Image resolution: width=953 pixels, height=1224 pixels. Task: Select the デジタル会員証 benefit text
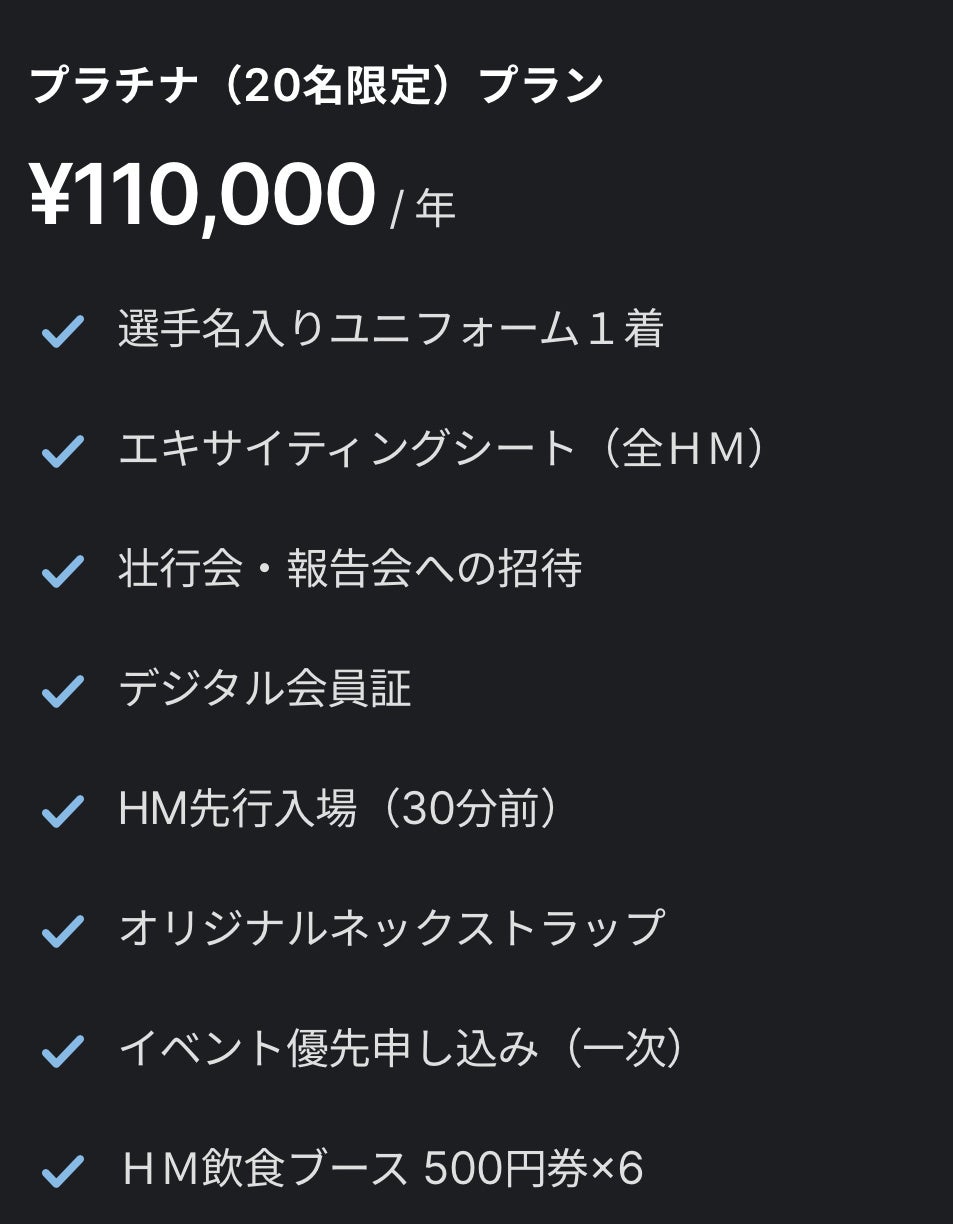[x=264, y=690]
